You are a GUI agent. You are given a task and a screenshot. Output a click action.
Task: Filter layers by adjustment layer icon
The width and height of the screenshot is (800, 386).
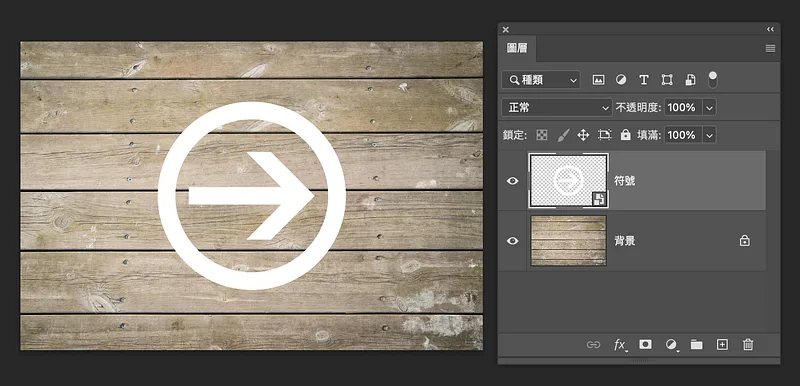[621, 80]
